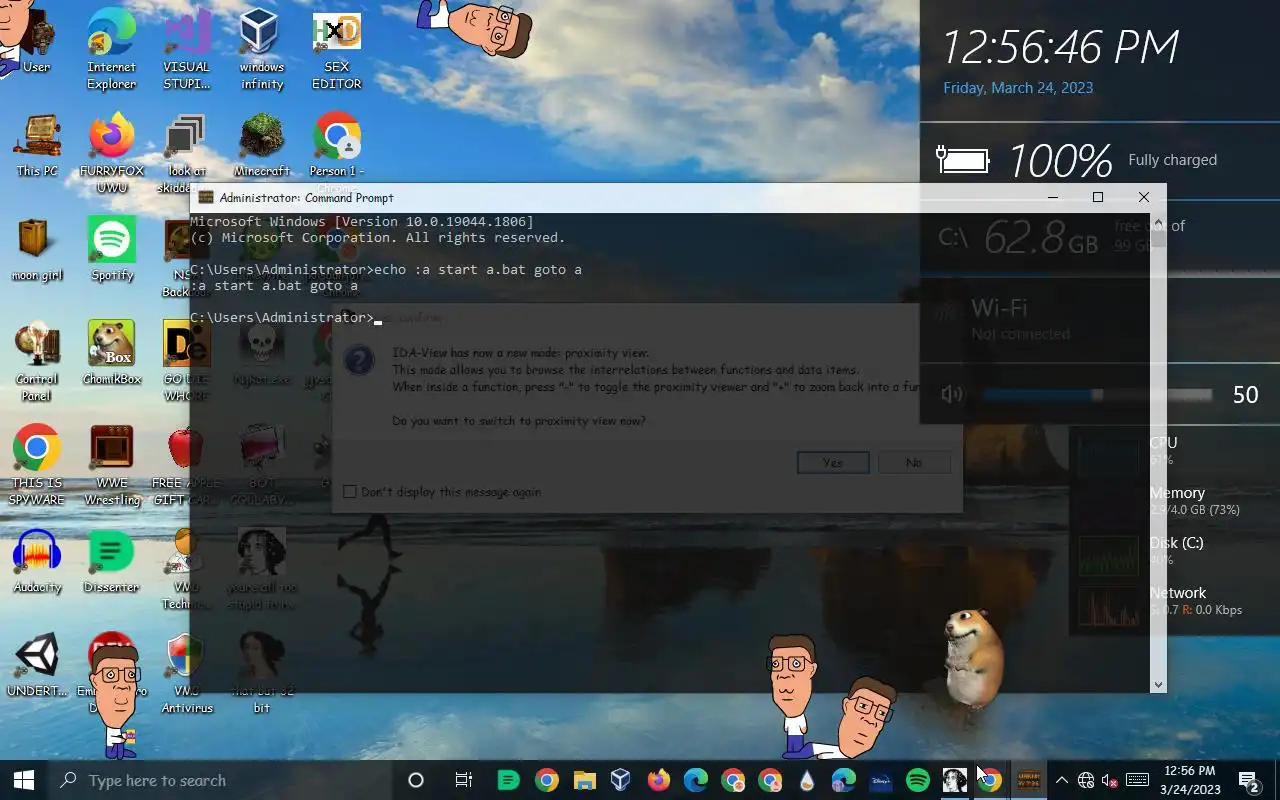Click the Network label in system monitor

1178,593
